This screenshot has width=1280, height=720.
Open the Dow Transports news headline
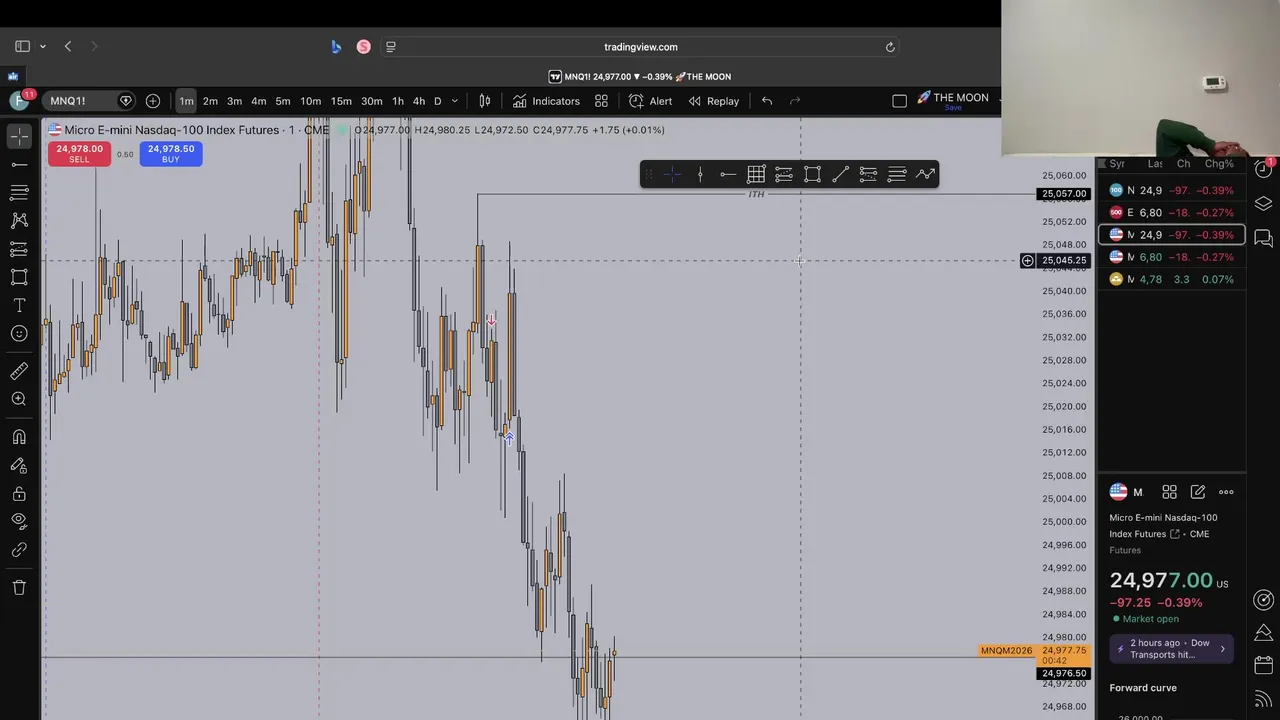[x=1171, y=649]
